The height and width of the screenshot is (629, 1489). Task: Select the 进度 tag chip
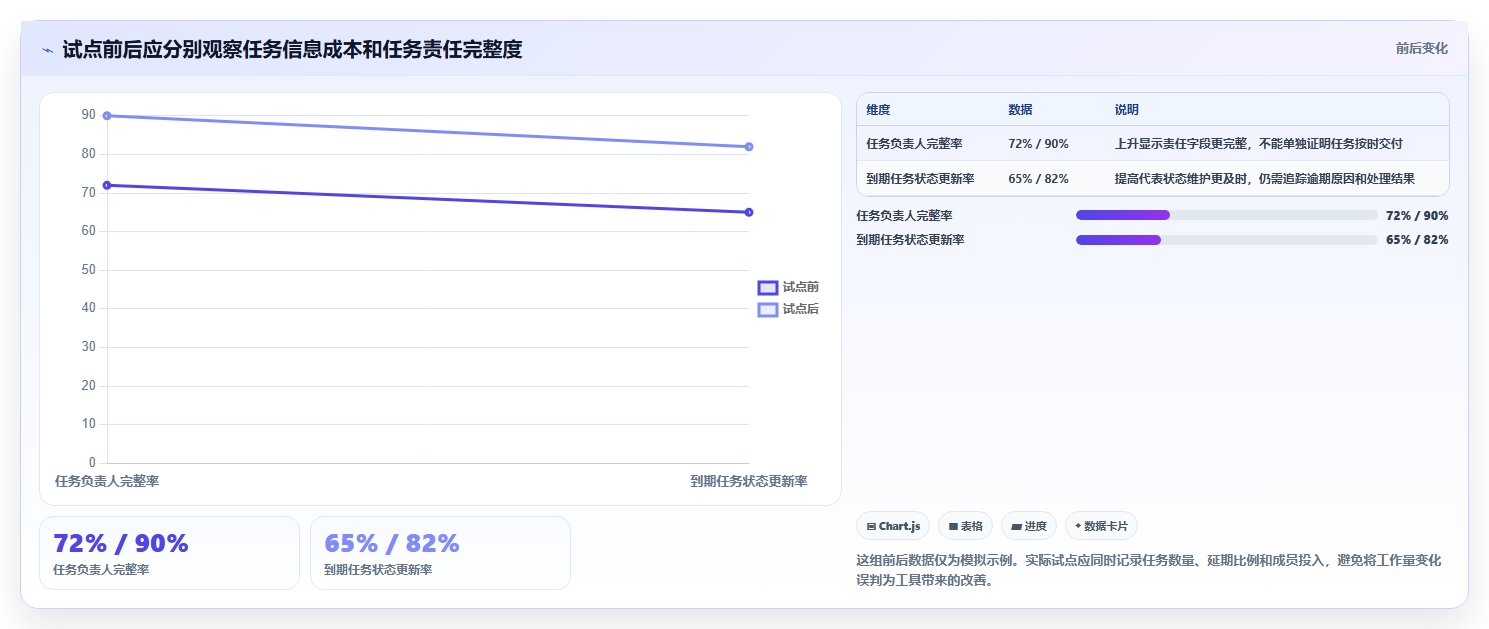tap(1029, 526)
